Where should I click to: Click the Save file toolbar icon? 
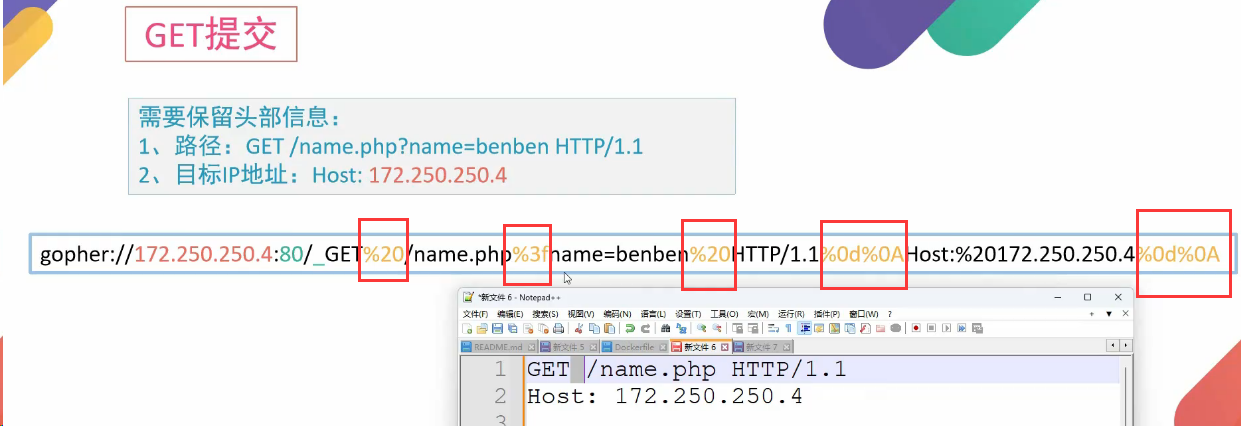pyautogui.click(x=496, y=328)
